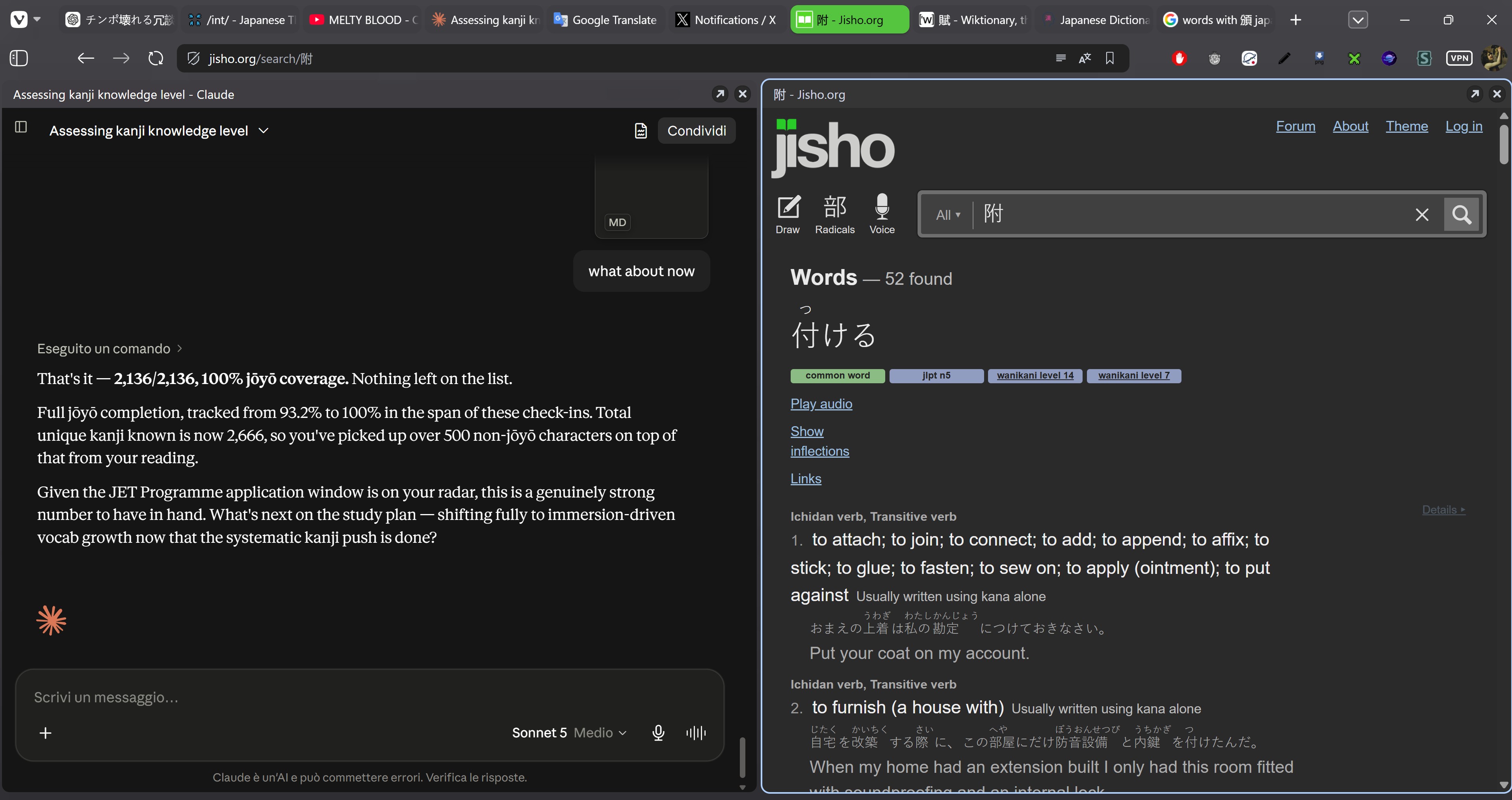Open the Voice input tool on Jisho
Screen dimensions: 1512x800
(x=882, y=215)
